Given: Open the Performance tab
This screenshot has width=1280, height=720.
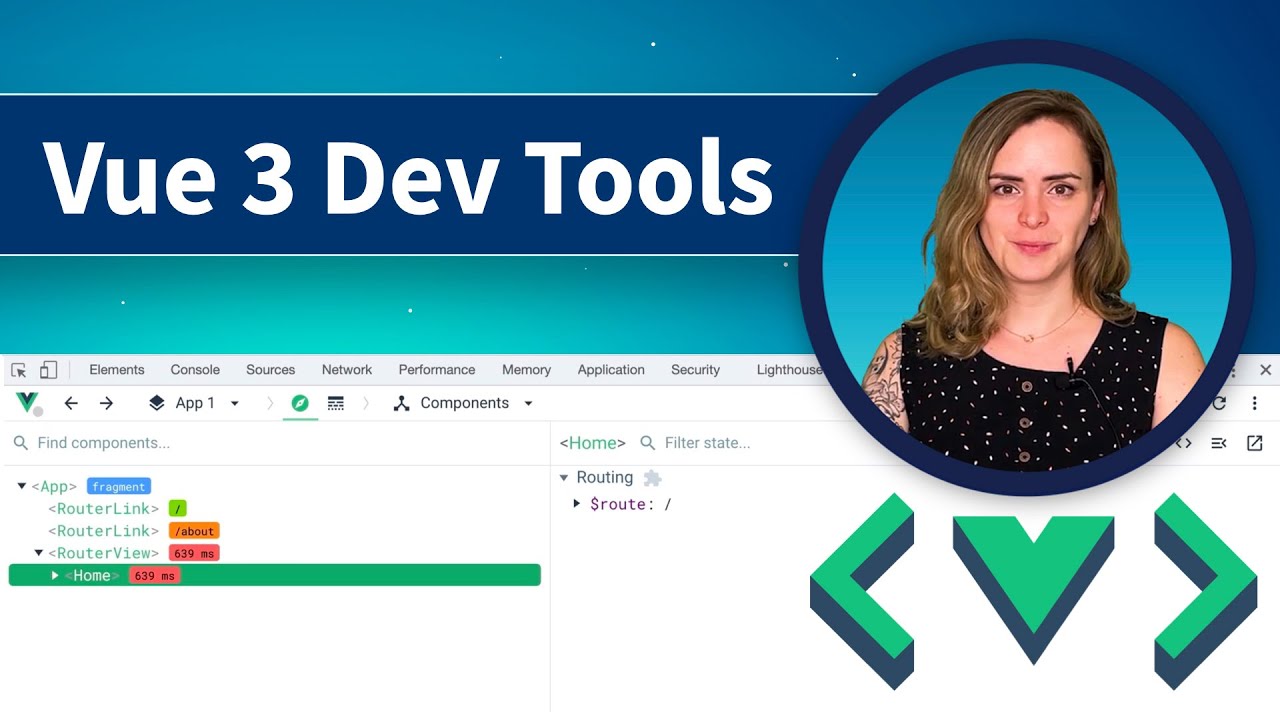Looking at the screenshot, I should [437, 370].
